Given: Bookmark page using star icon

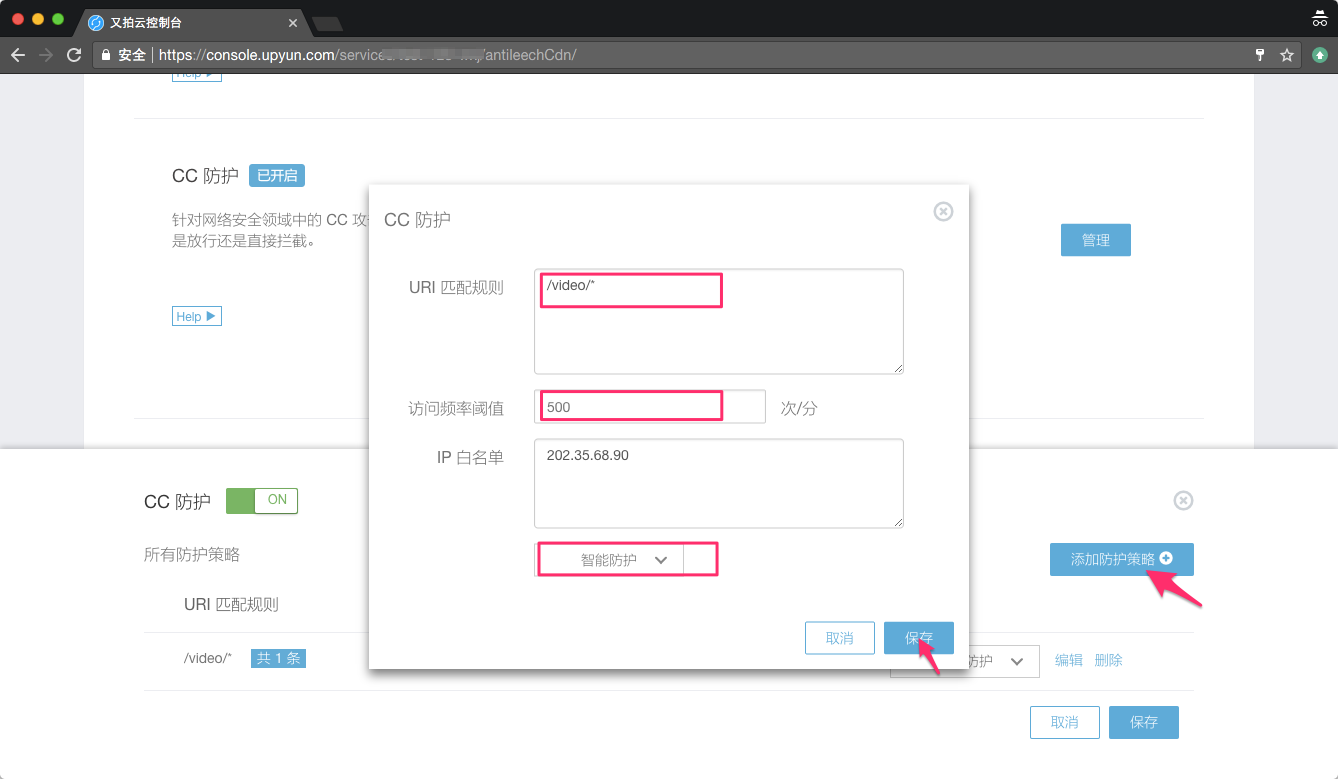Looking at the screenshot, I should 1287,55.
